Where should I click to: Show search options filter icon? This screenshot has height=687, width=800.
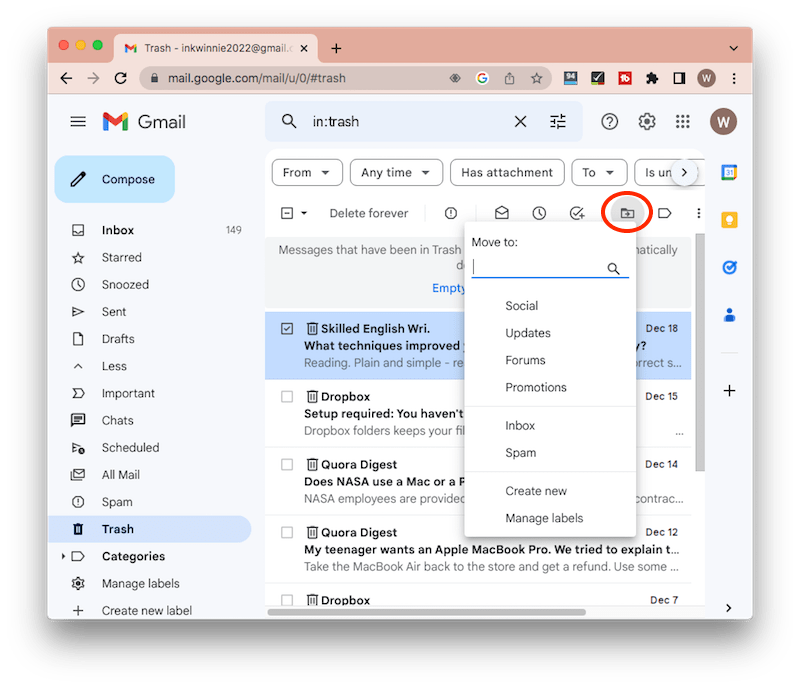[x=558, y=121]
